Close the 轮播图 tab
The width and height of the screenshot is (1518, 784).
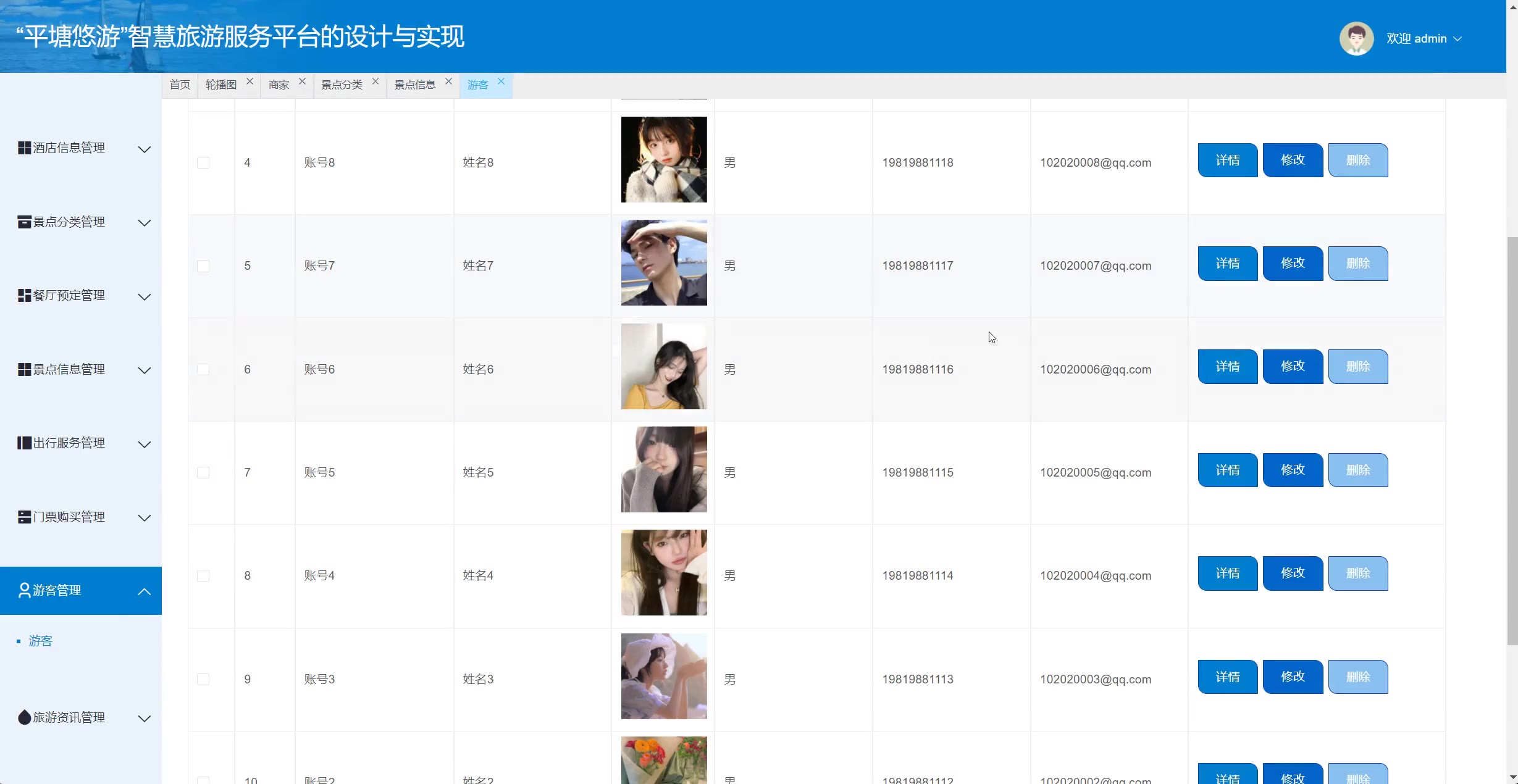pos(250,81)
